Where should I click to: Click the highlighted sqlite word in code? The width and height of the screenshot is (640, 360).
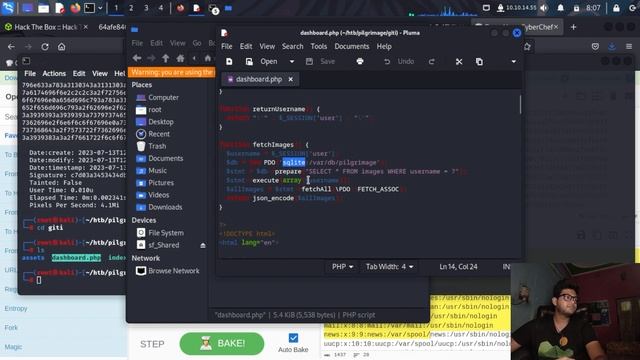click(x=294, y=162)
